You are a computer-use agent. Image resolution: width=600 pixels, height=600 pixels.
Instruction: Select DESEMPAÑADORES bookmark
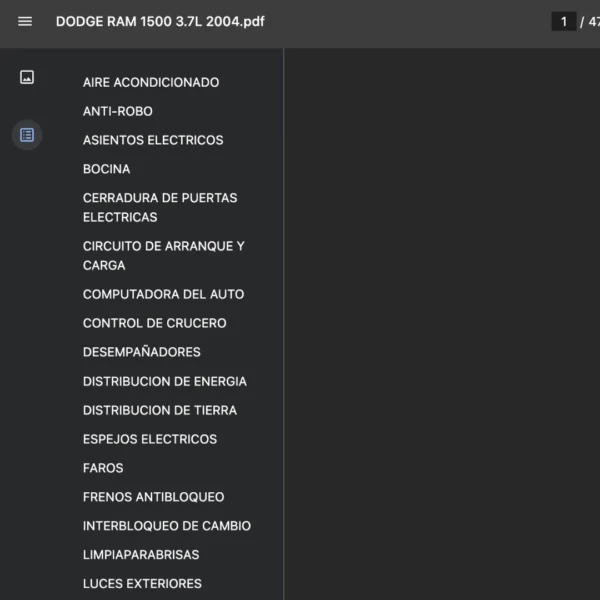click(142, 352)
